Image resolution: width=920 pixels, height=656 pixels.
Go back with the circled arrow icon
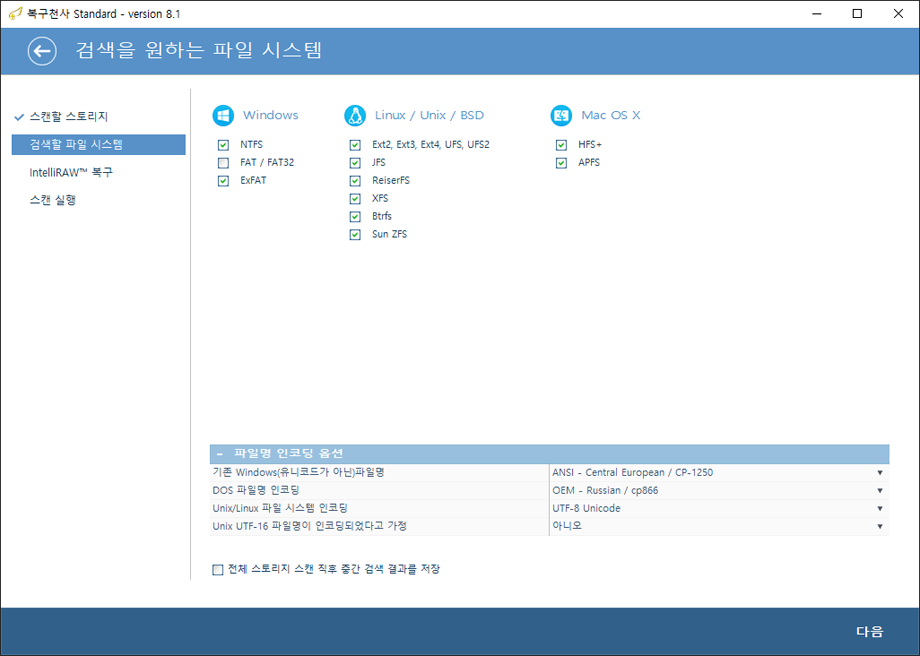click(x=42, y=51)
